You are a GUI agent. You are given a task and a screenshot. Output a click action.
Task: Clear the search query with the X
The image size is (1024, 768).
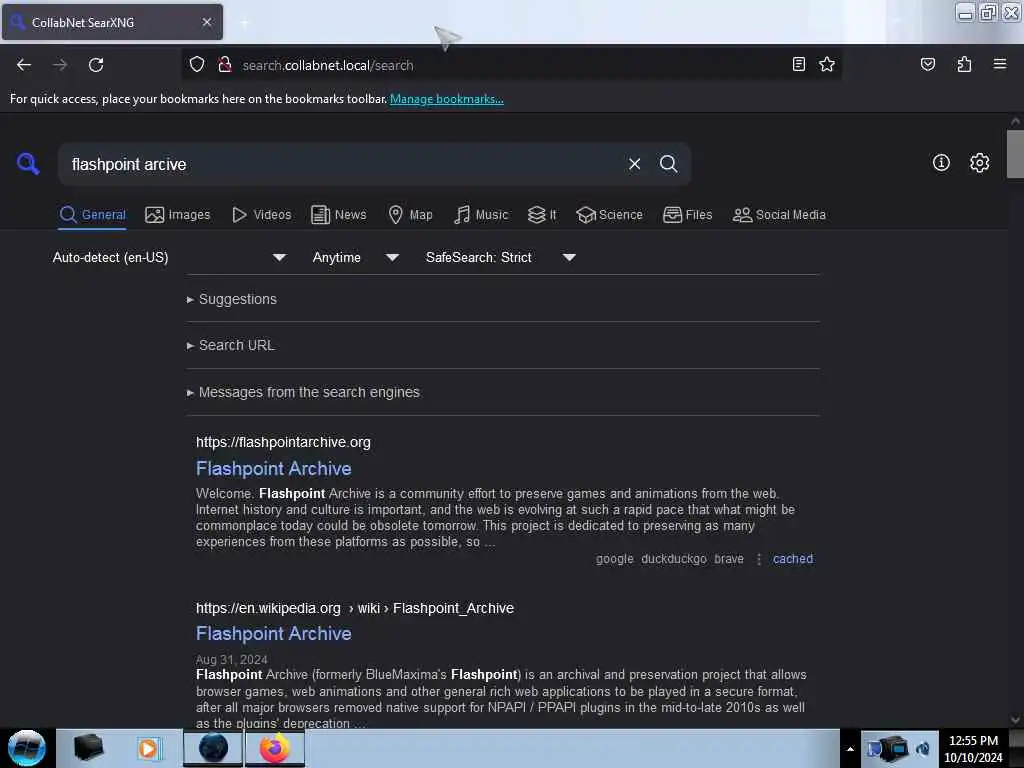pyautogui.click(x=634, y=164)
